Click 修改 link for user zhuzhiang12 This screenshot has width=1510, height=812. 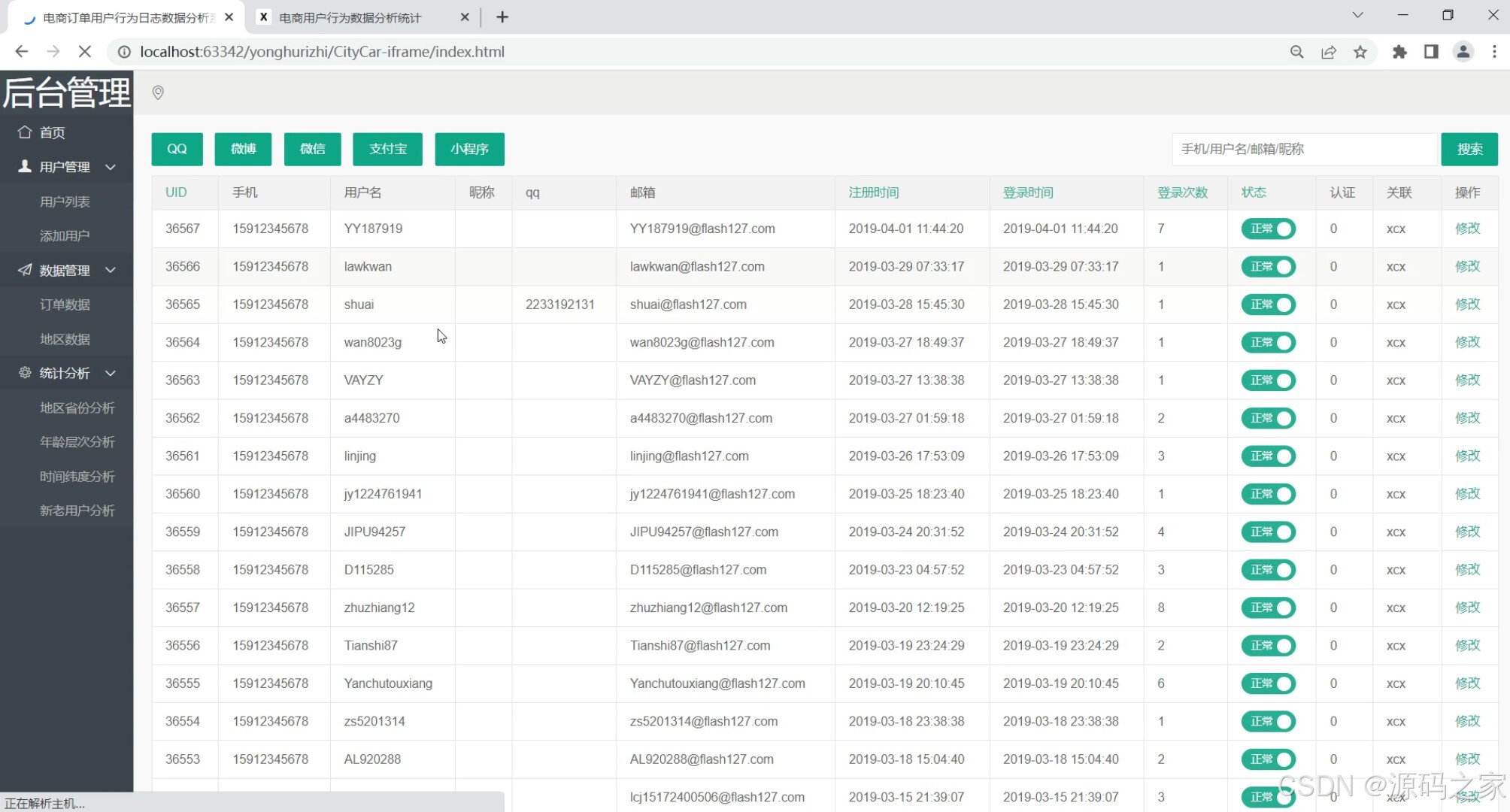coord(1467,607)
